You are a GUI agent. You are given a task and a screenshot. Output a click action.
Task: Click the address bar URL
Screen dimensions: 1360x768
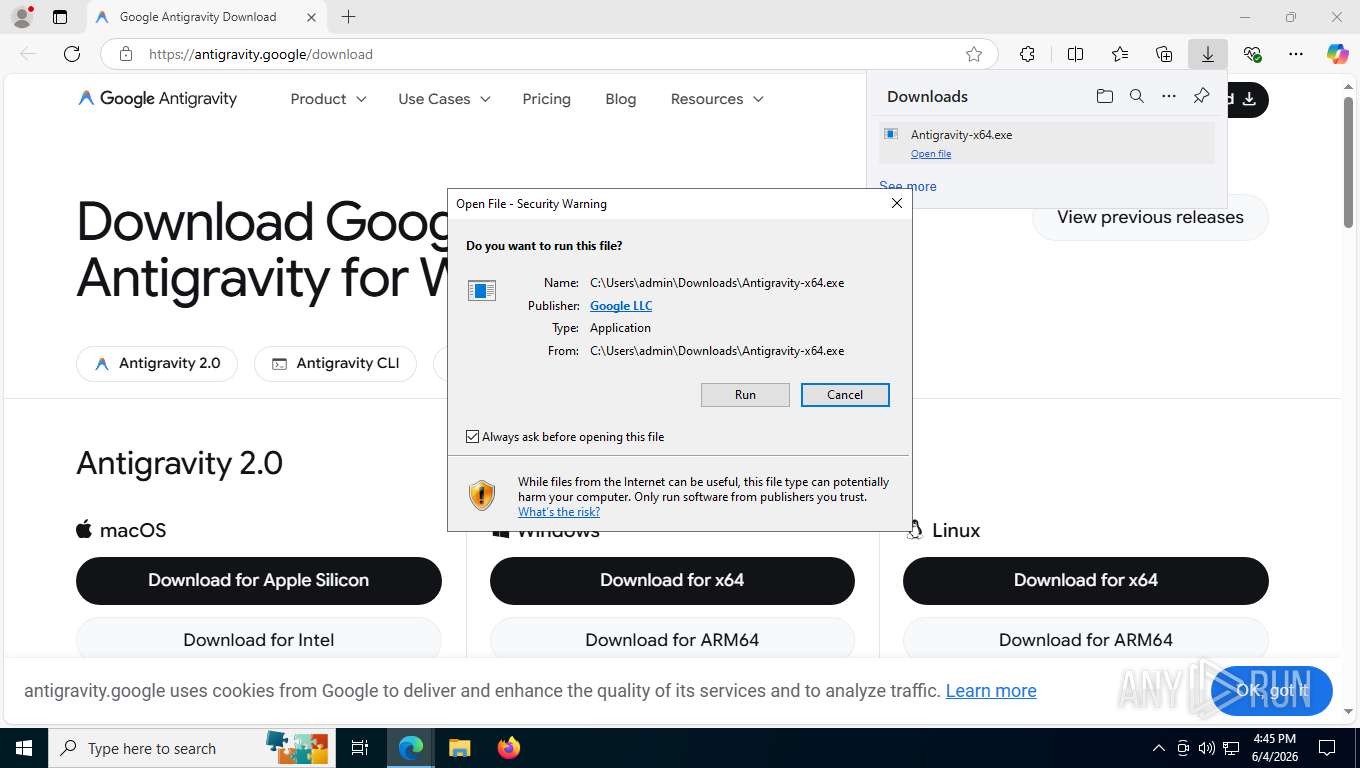261,54
